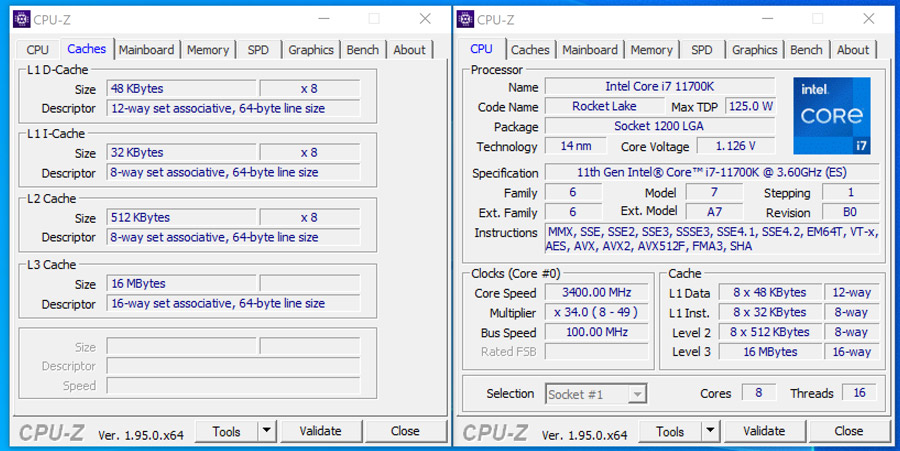Open the Bench tab in the left window
Image resolution: width=900 pixels, height=451 pixels.
363,50
